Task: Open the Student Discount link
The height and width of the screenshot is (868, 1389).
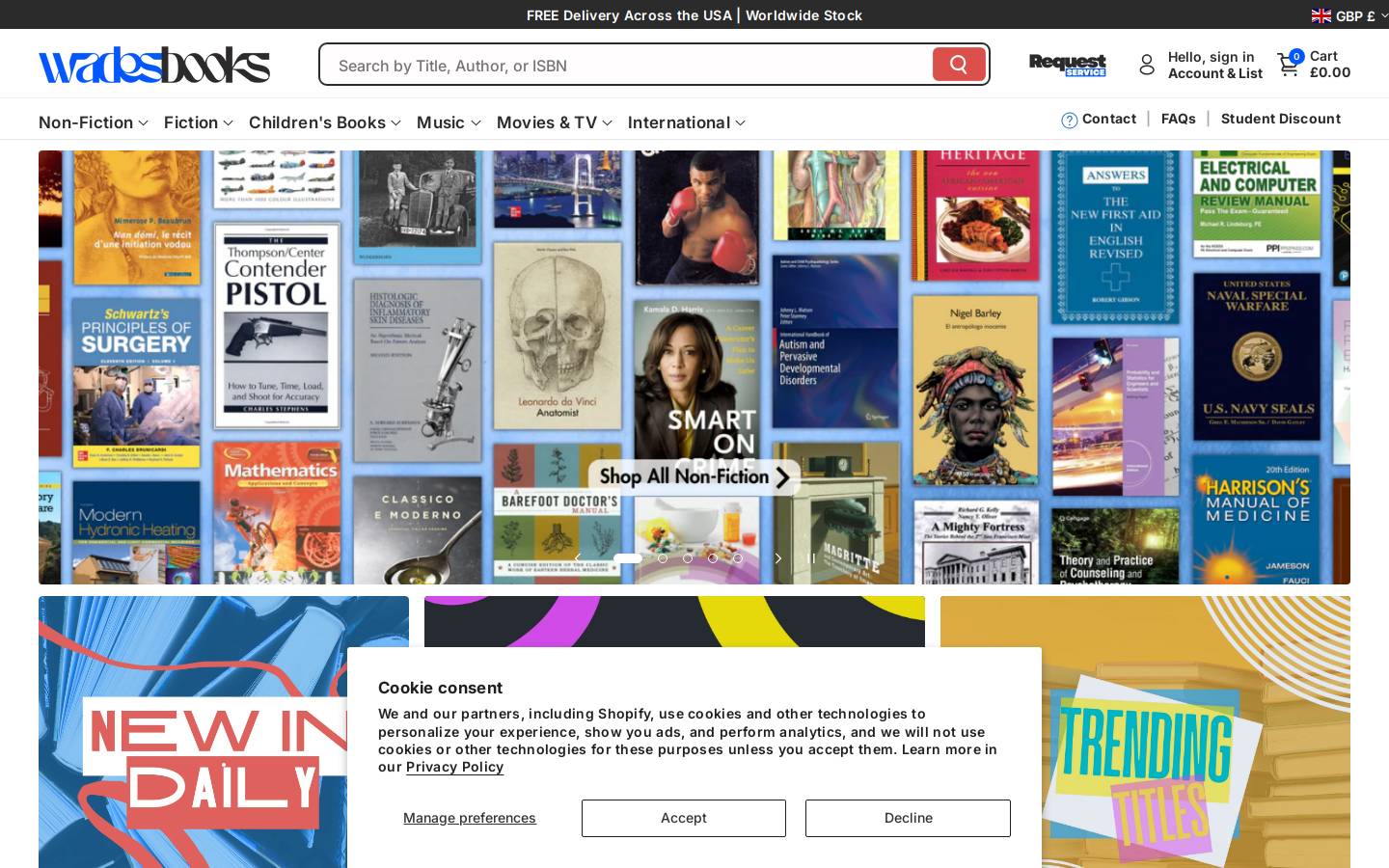Action: pos(1281,119)
